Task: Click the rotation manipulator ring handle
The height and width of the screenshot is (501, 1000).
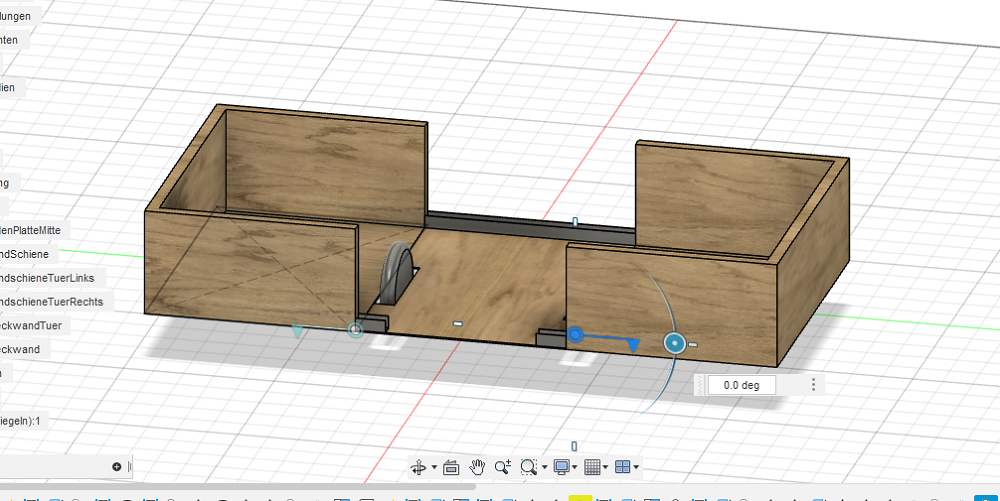Action: [675, 344]
